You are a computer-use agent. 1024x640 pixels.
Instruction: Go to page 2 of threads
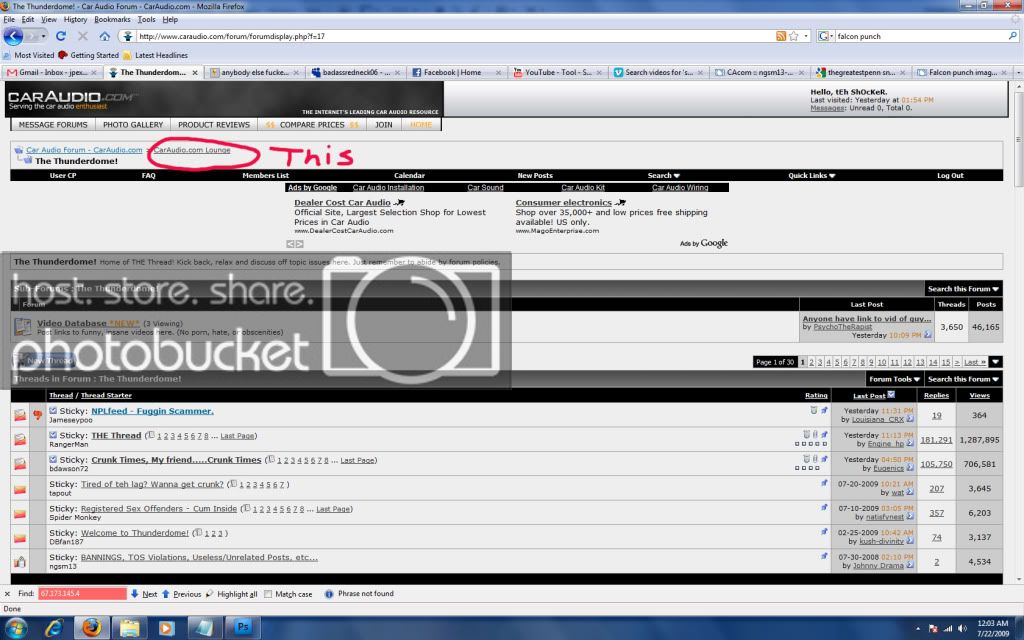point(812,362)
